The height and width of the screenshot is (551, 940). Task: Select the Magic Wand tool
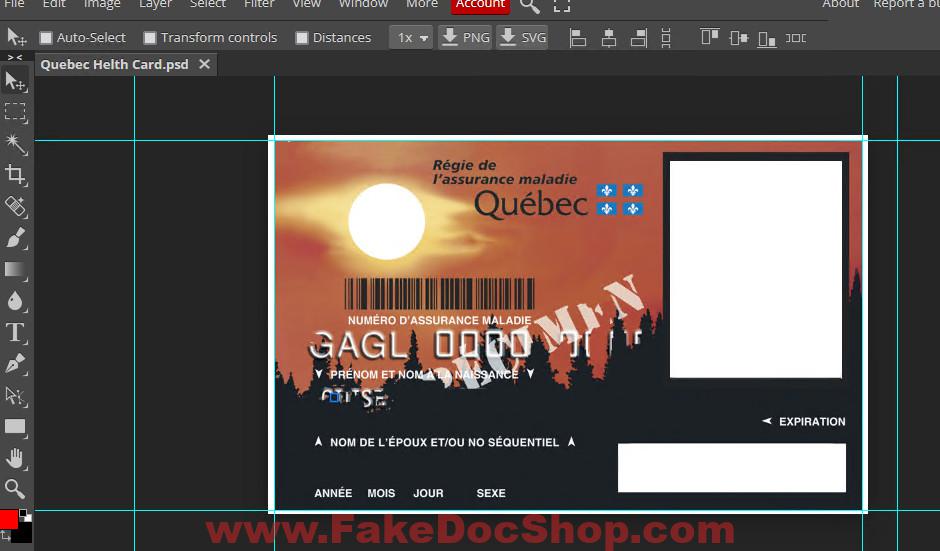point(15,143)
